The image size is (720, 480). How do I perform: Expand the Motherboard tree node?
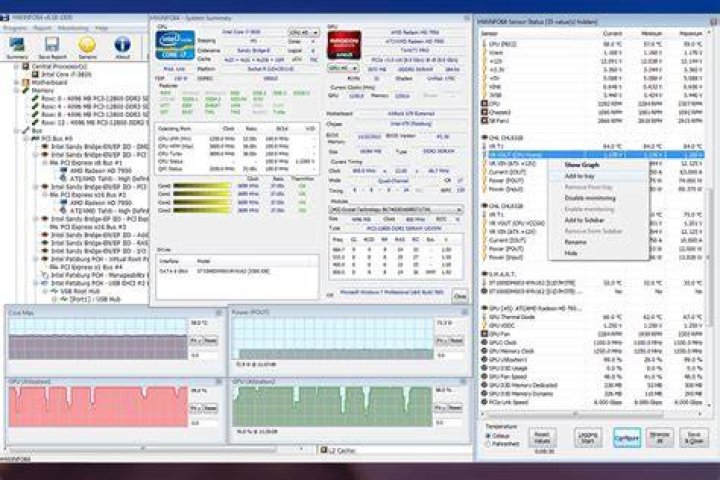click(17, 82)
